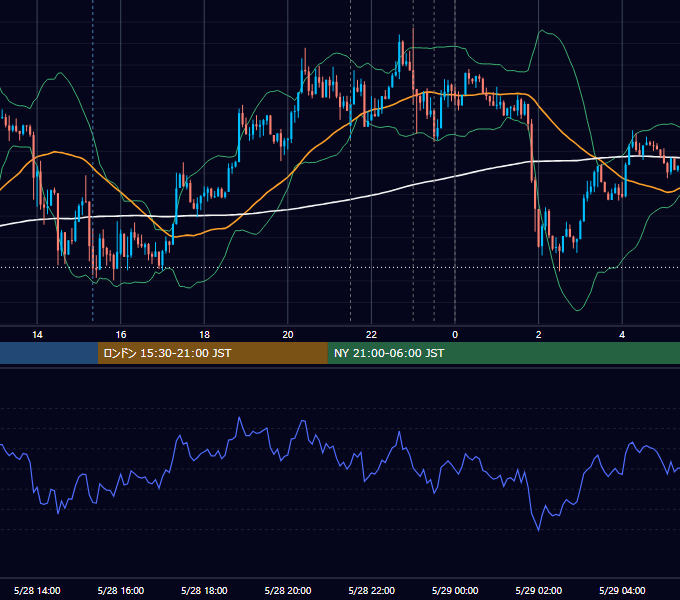Click the '4' hour label on chart axis
The width and height of the screenshot is (680, 600).
click(x=622, y=335)
